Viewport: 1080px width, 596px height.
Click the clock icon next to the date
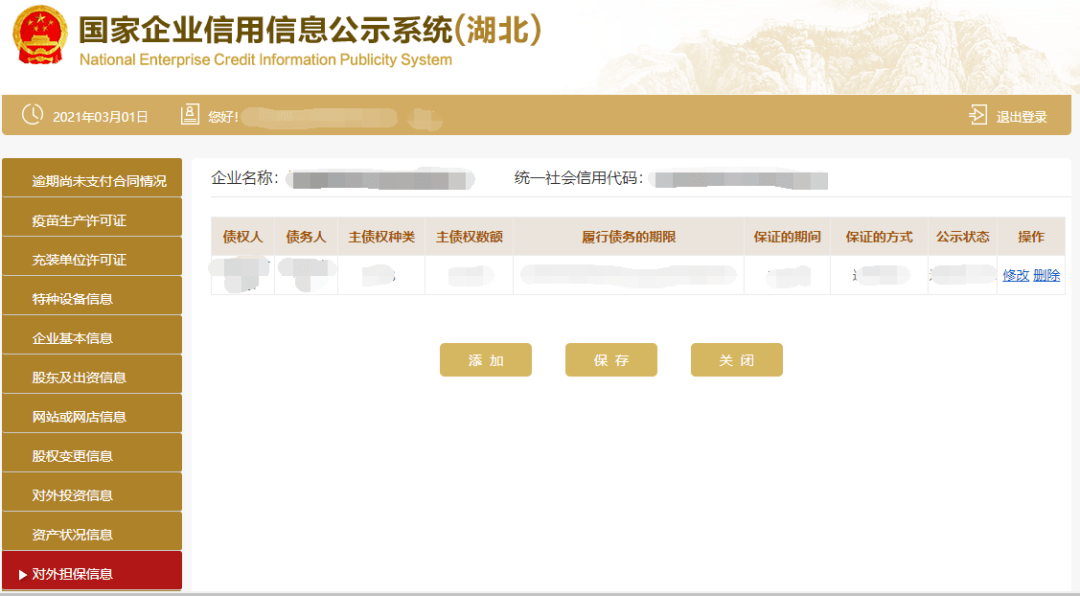(31, 114)
